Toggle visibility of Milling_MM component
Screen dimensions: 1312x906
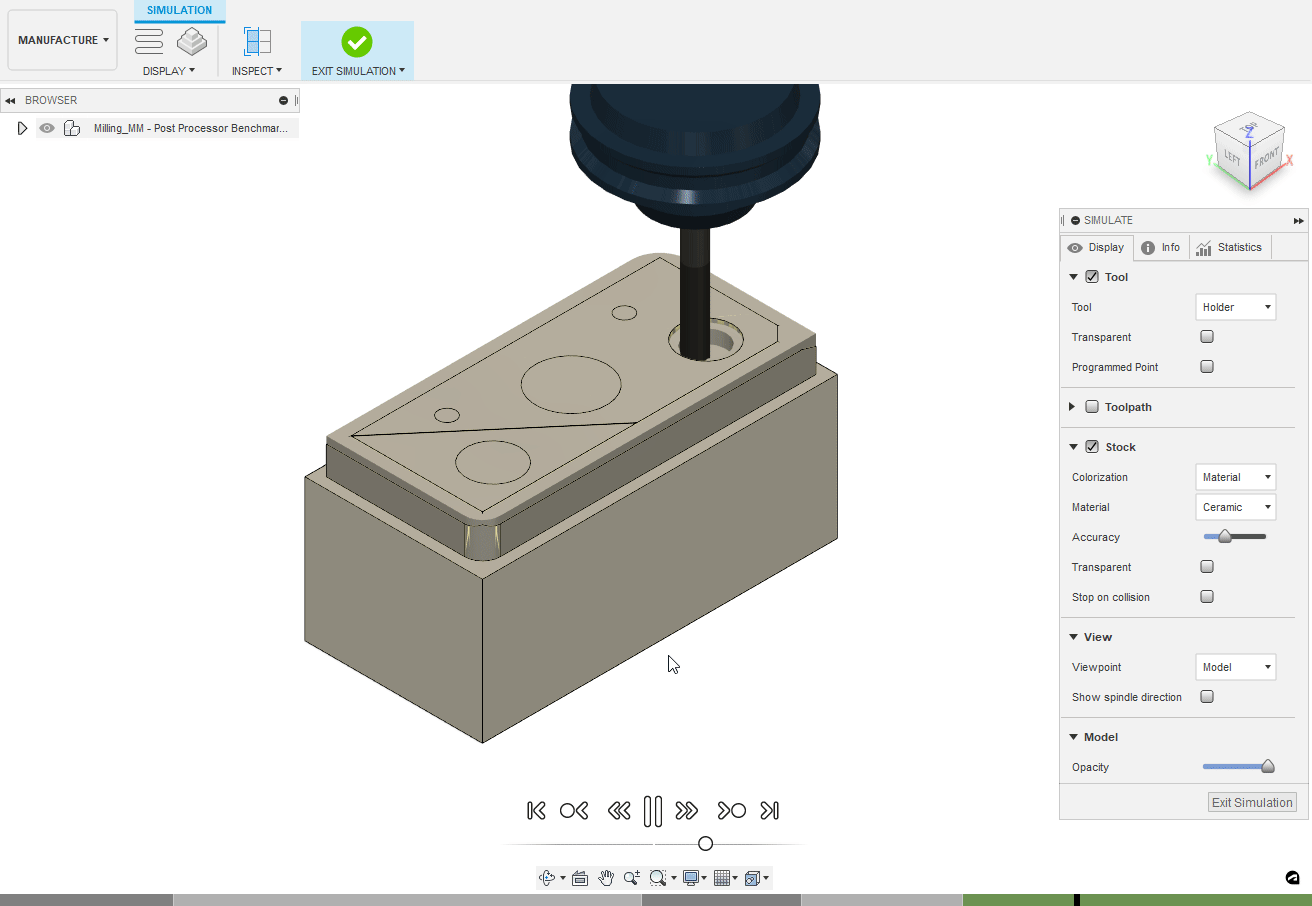(x=47, y=128)
